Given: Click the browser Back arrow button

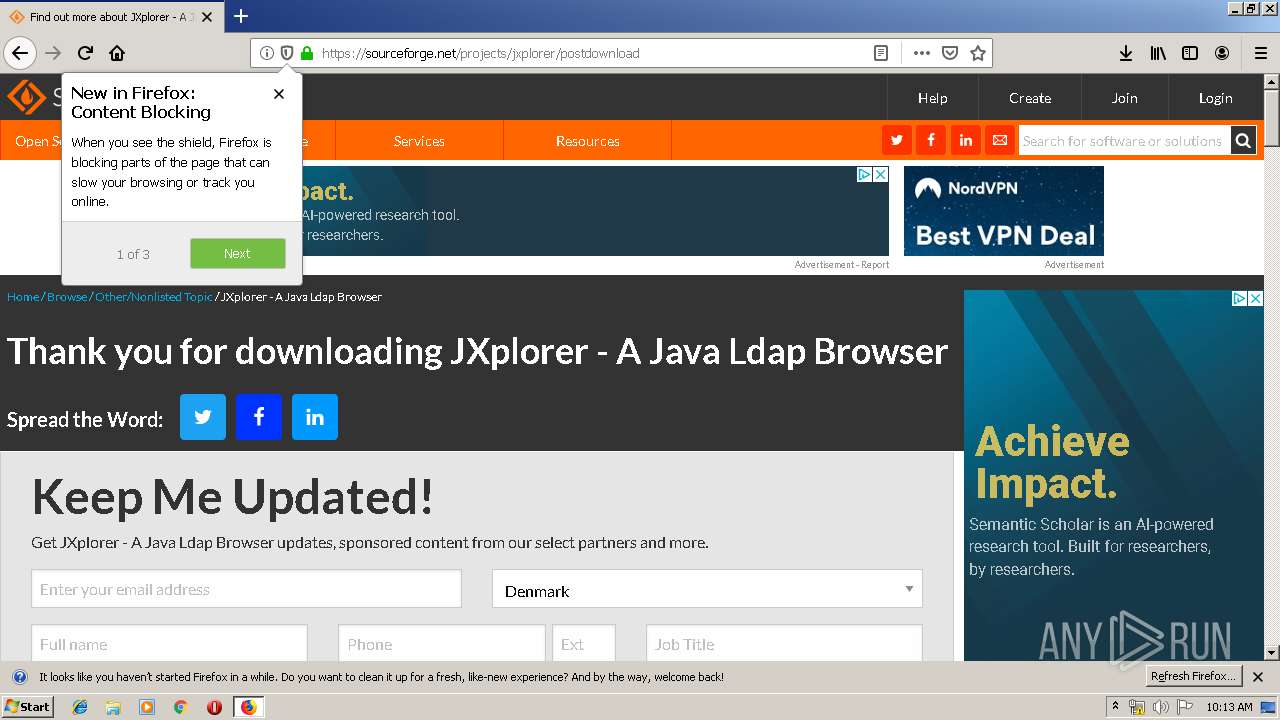Looking at the screenshot, I should pyautogui.click(x=20, y=53).
